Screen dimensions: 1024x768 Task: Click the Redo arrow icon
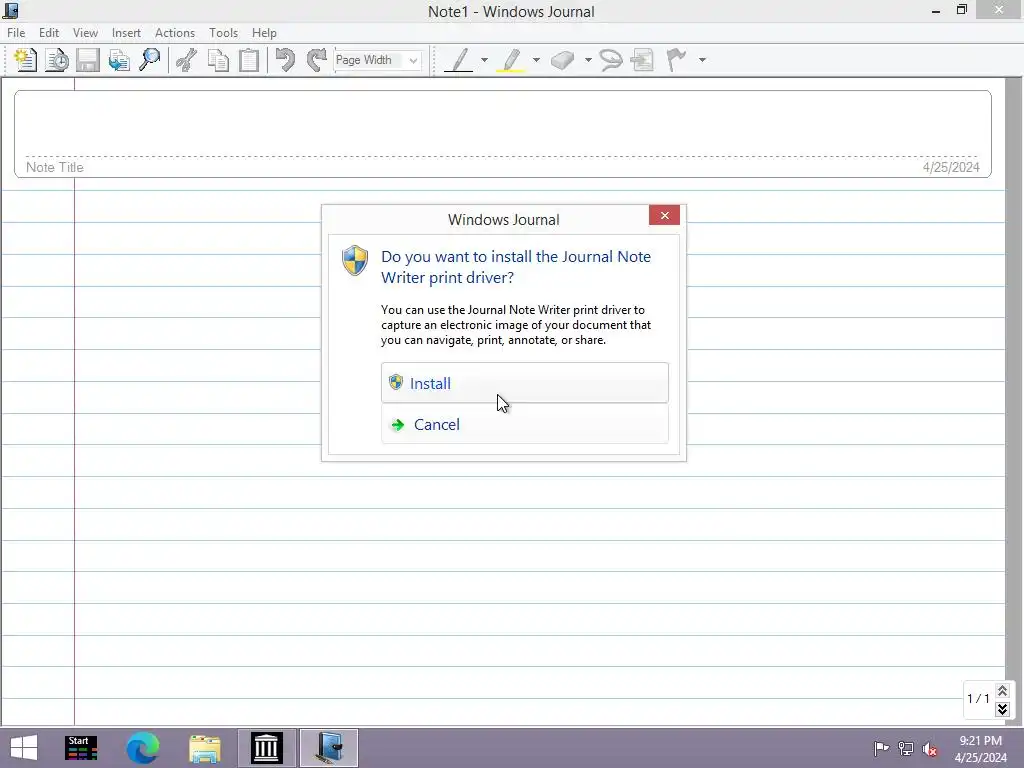click(x=316, y=60)
